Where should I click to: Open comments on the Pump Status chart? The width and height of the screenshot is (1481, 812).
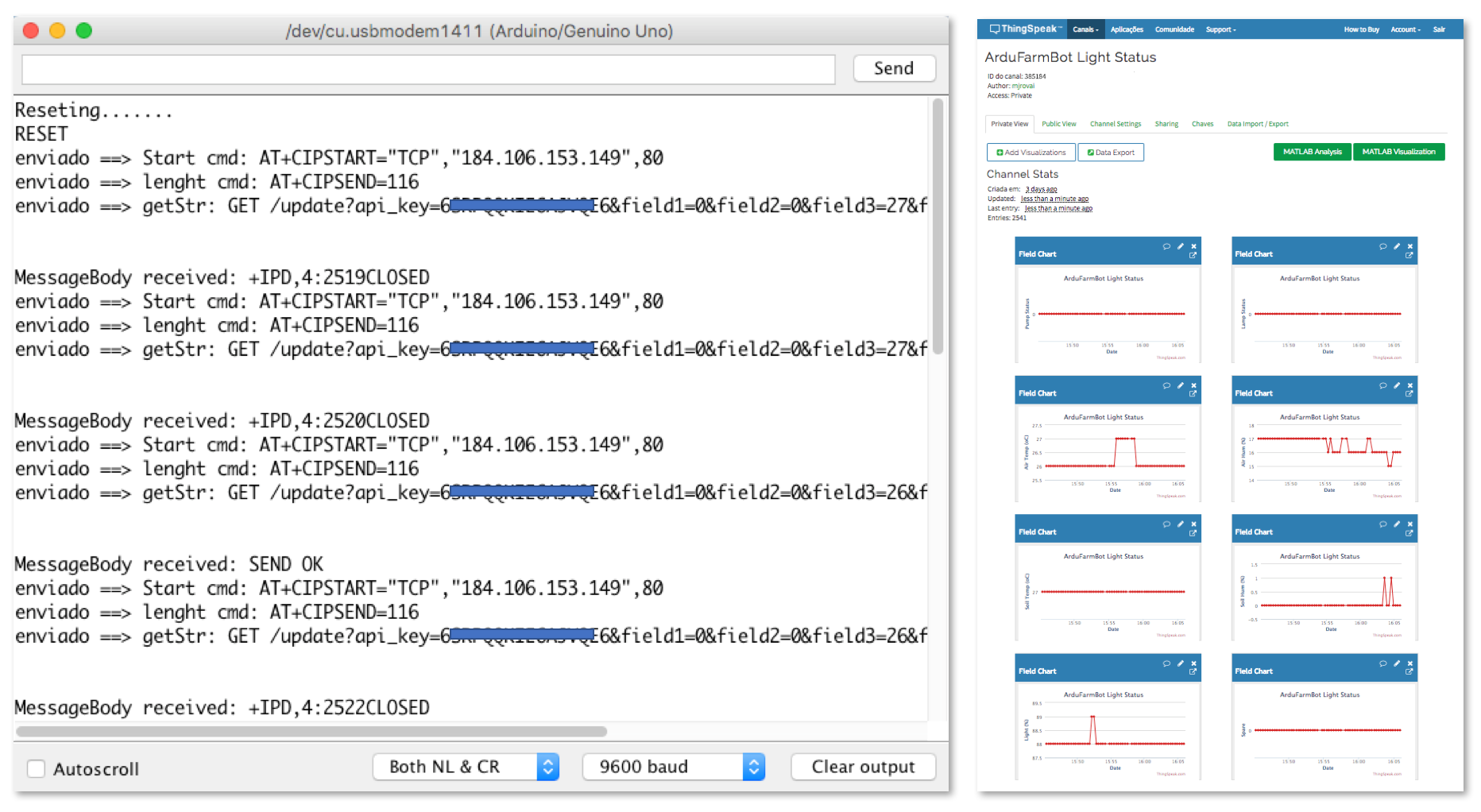[1166, 246]
